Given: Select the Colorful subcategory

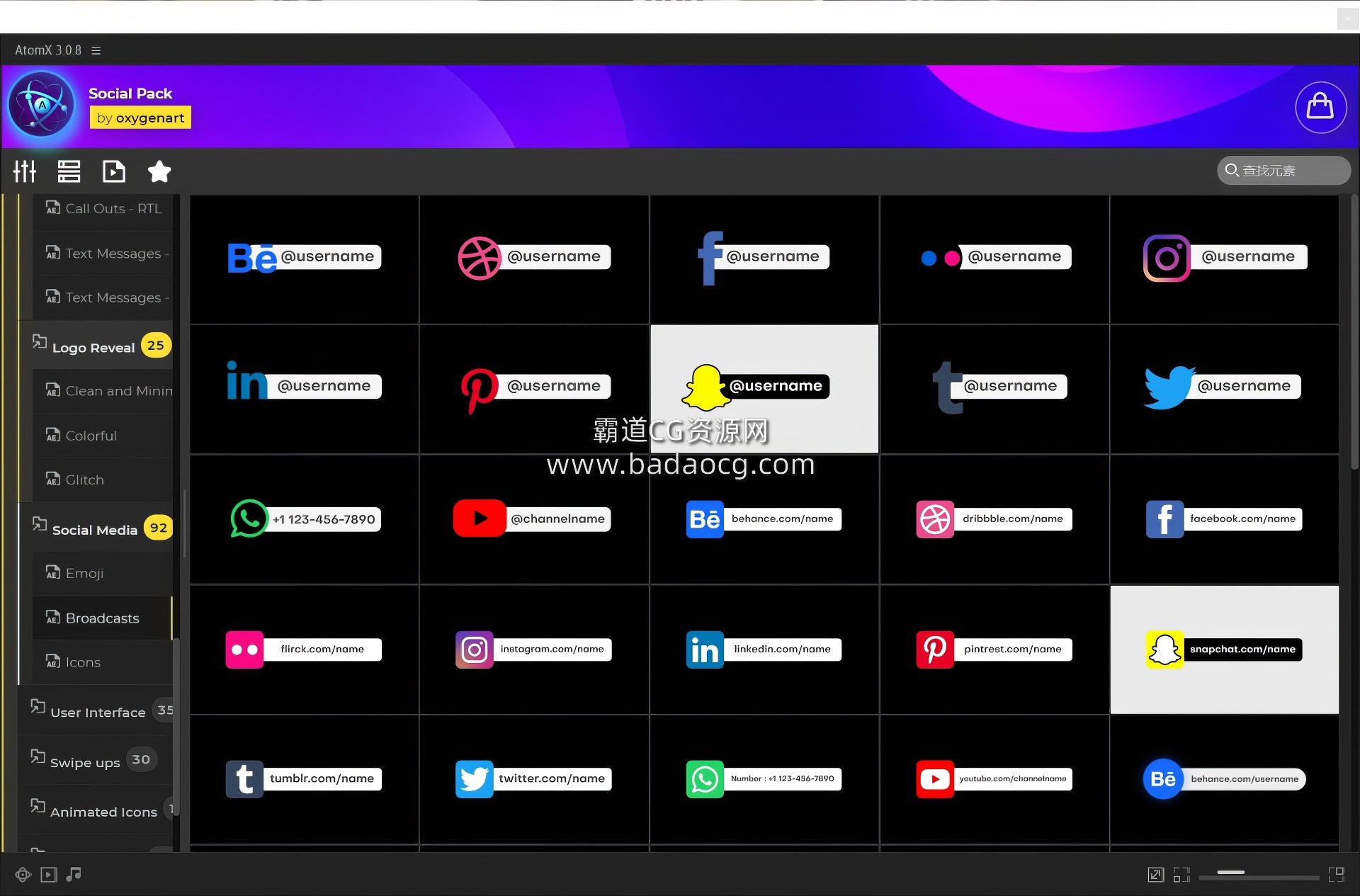Looking at the screenshot, I should (103, 436).
